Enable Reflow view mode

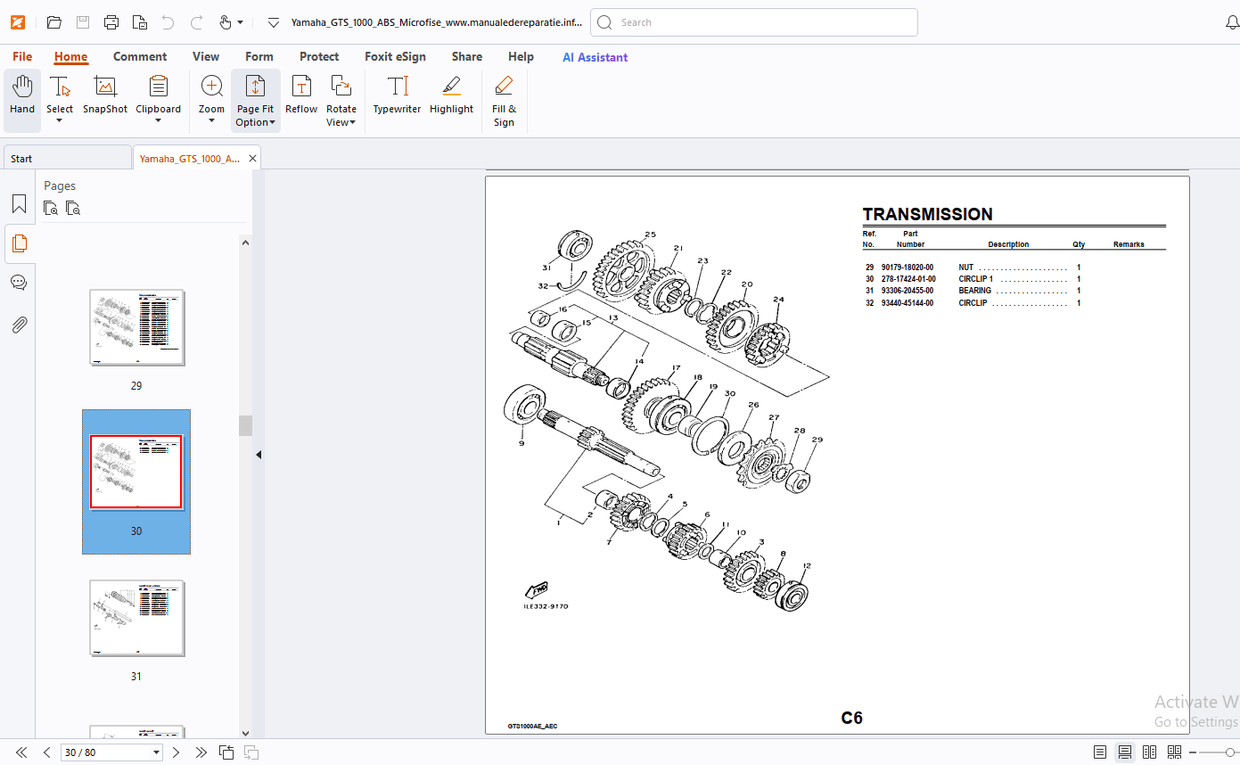301,97
